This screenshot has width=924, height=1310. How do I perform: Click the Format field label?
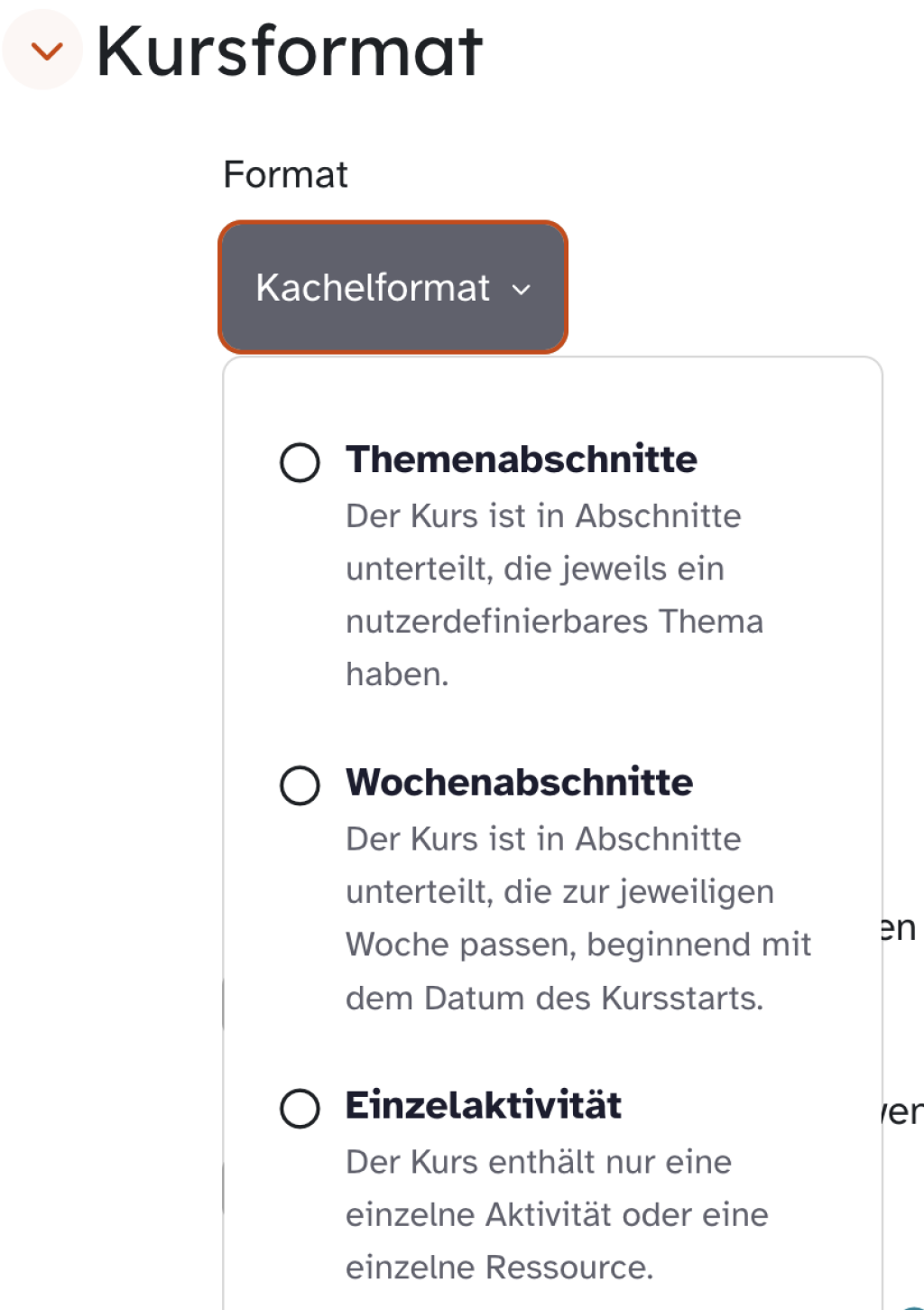(286, 173)
